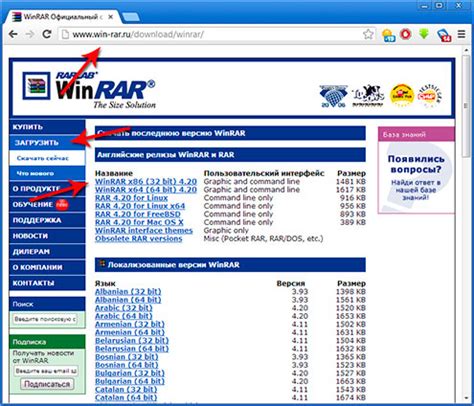Select Что нового submenu item

(x=47, y=173)
